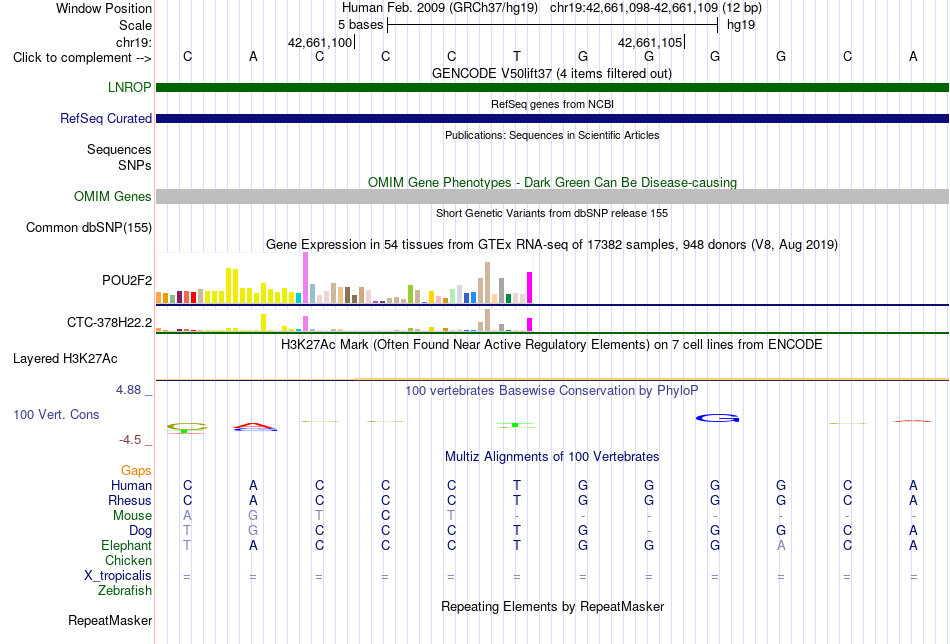
Task: Click the Gaps label in Multiz
Action: (136, 471)
